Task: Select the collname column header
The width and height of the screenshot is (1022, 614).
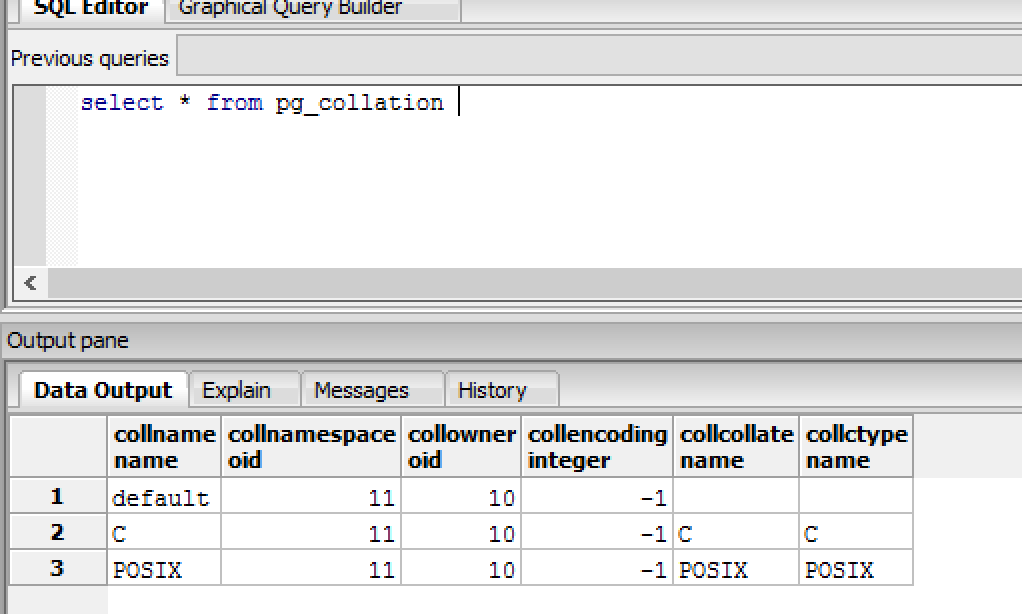Action: click(x=164, y=447)
